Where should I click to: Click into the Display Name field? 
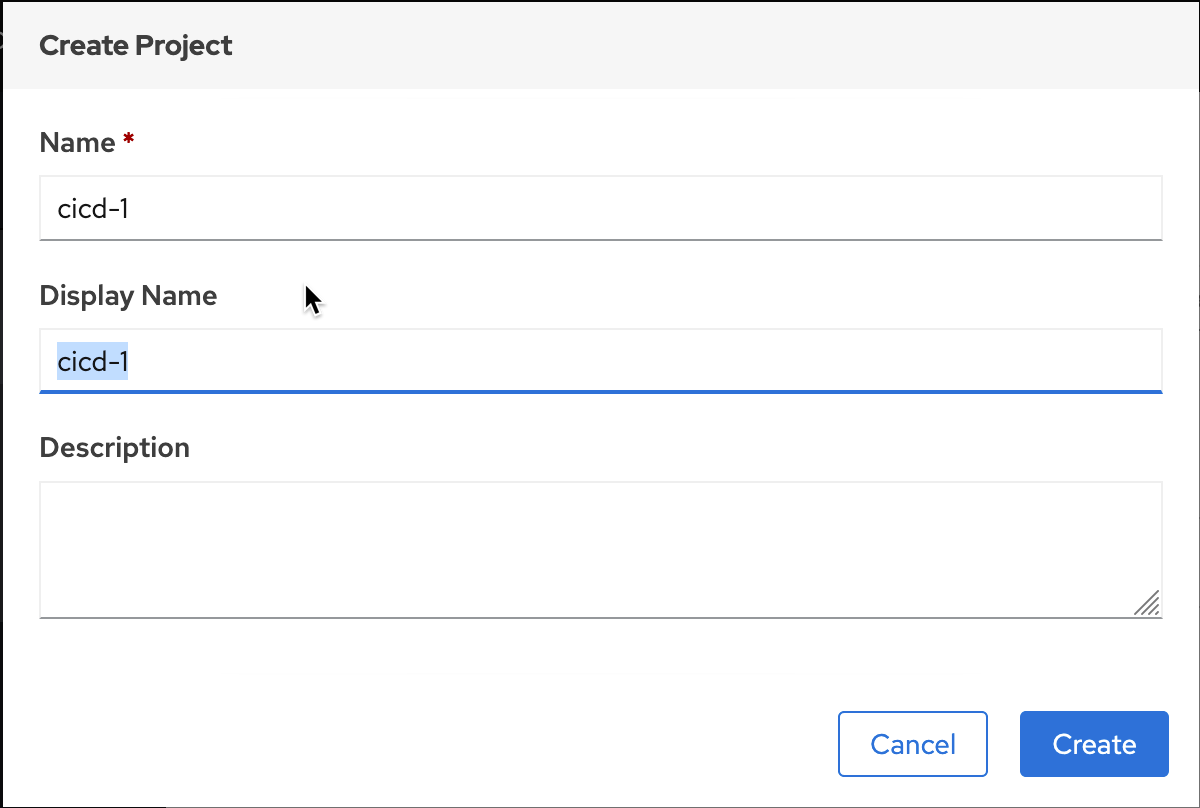point(601,361)
